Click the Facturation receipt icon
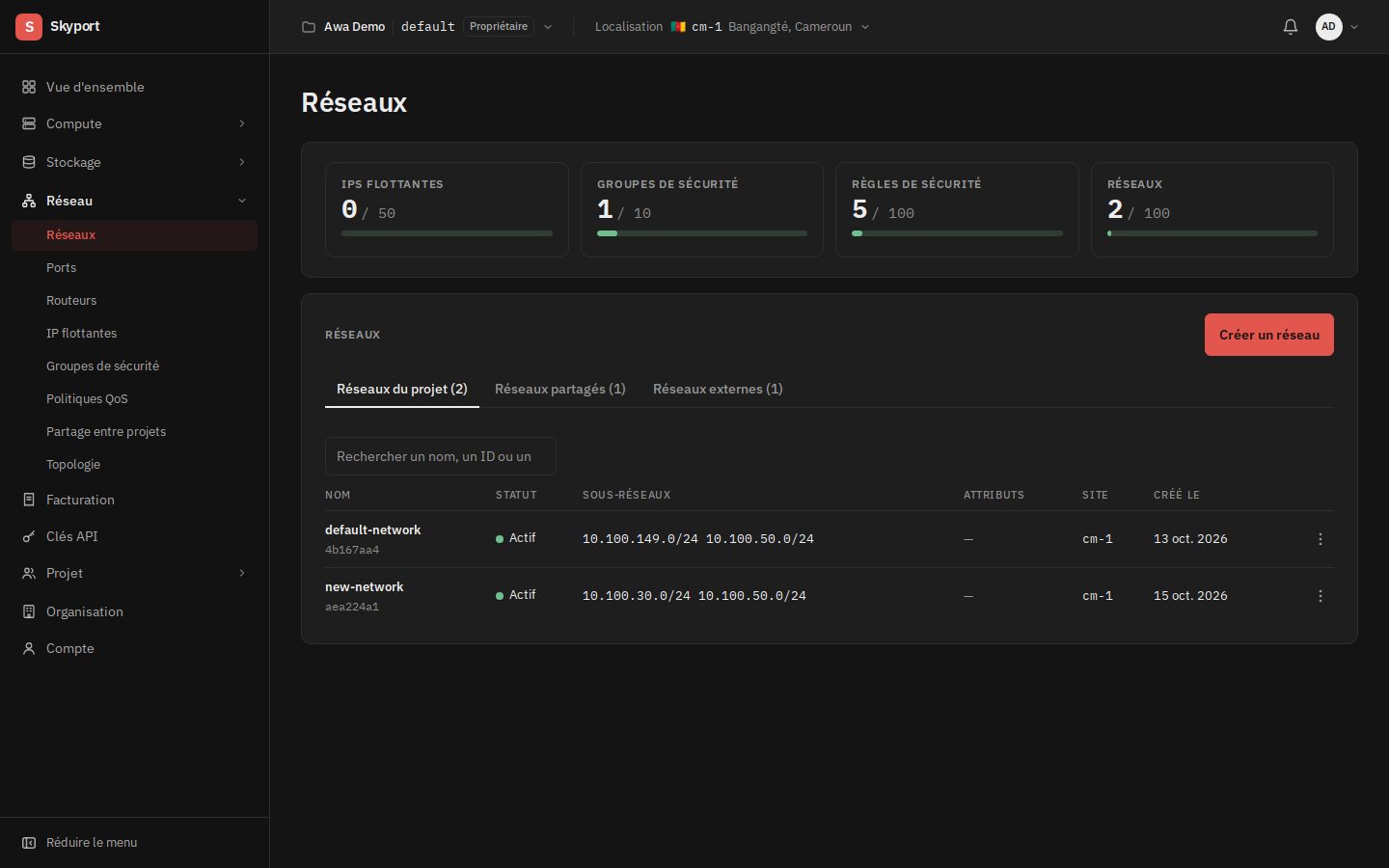 click(x=29, y=500)
